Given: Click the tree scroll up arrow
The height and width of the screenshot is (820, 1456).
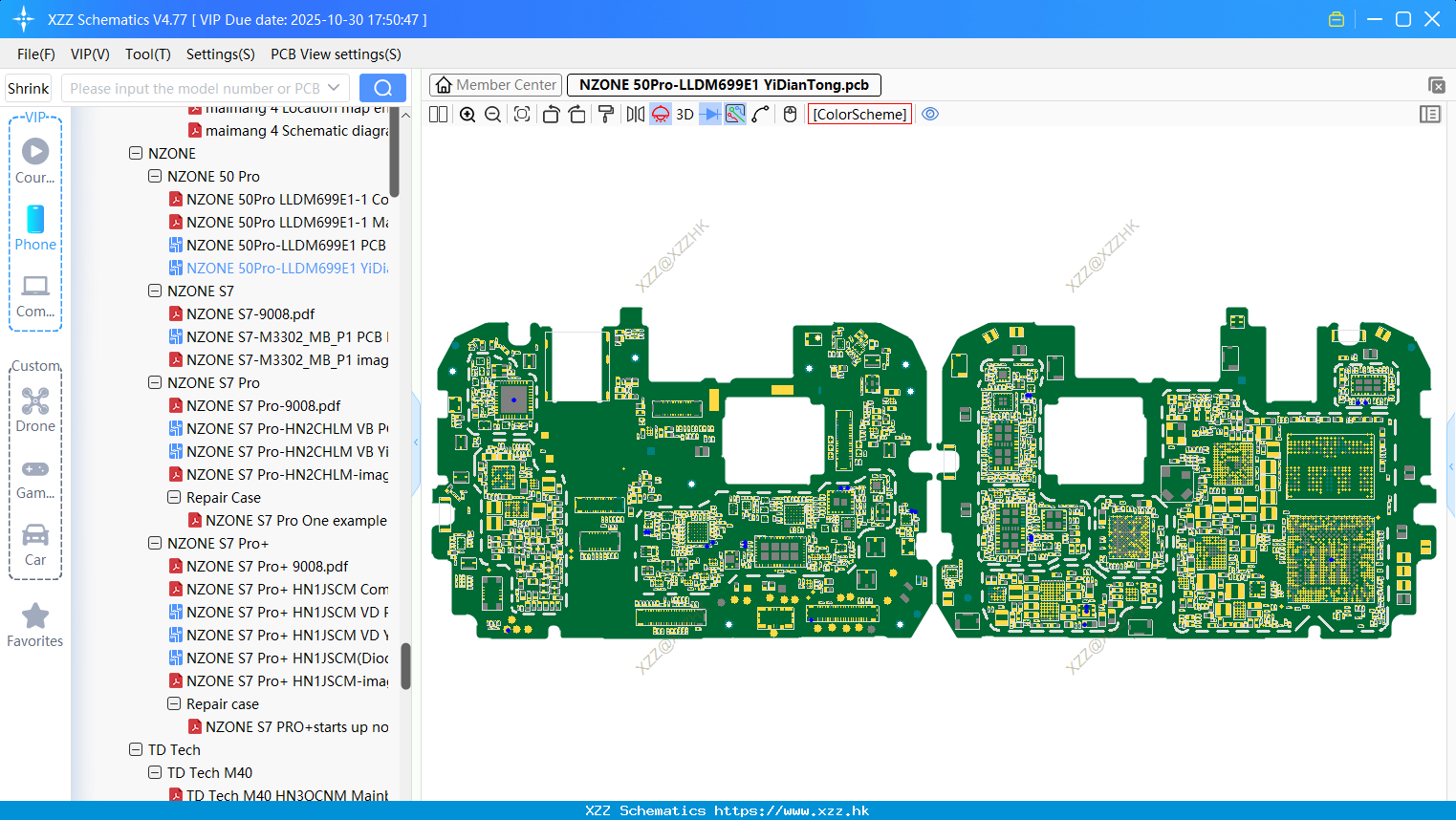Looking at the screenshot, I should click(405, 115).
